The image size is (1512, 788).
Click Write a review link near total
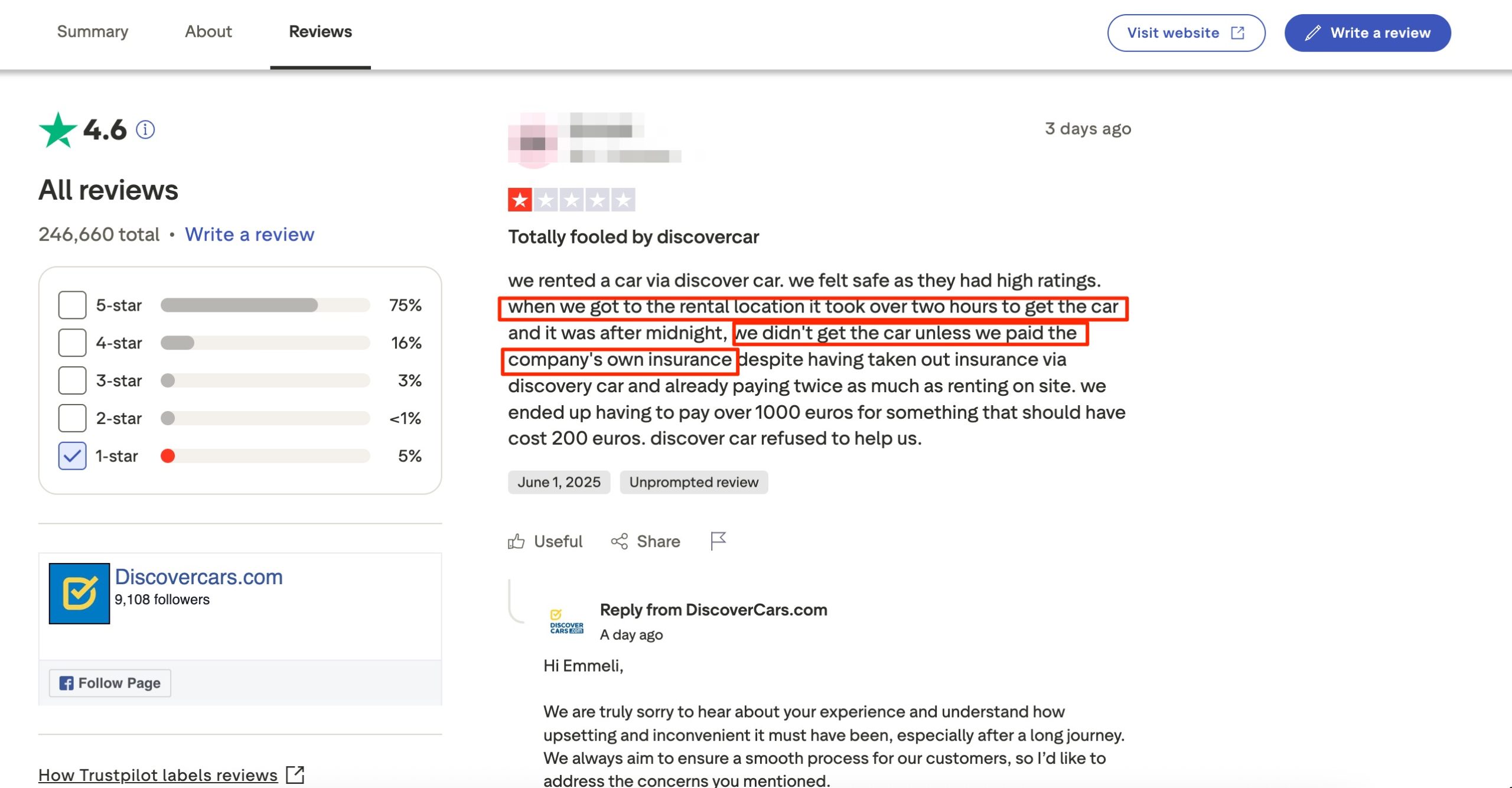pos(249,235)
